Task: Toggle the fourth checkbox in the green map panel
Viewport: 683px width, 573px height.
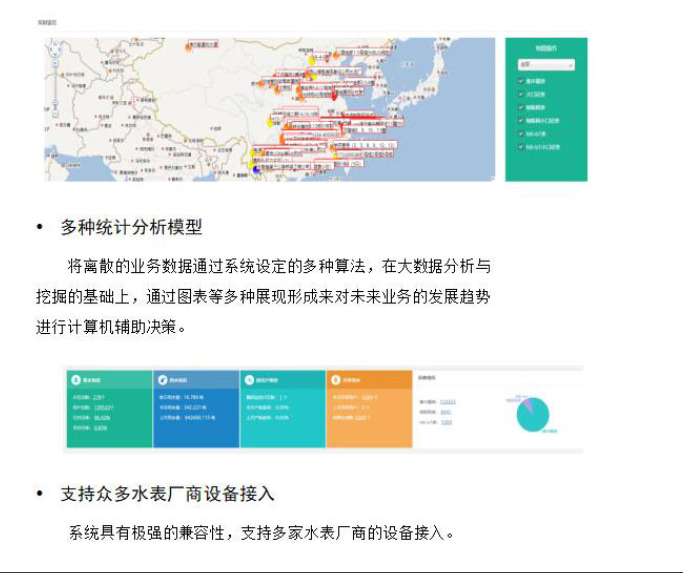Action: (521, 120)
